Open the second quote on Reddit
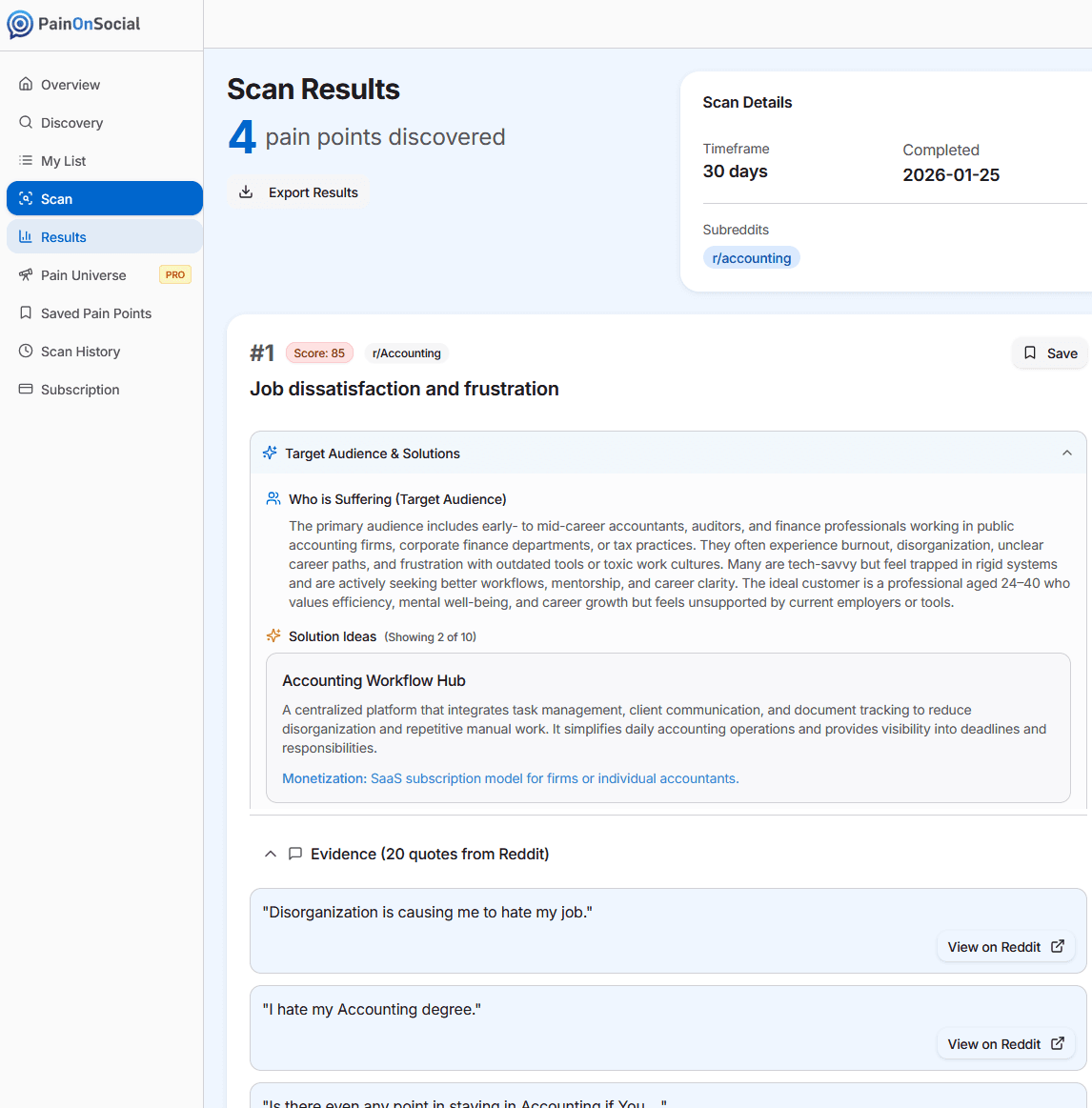This screenshot has width=1092, height=1108. tap(1005, 1043)
